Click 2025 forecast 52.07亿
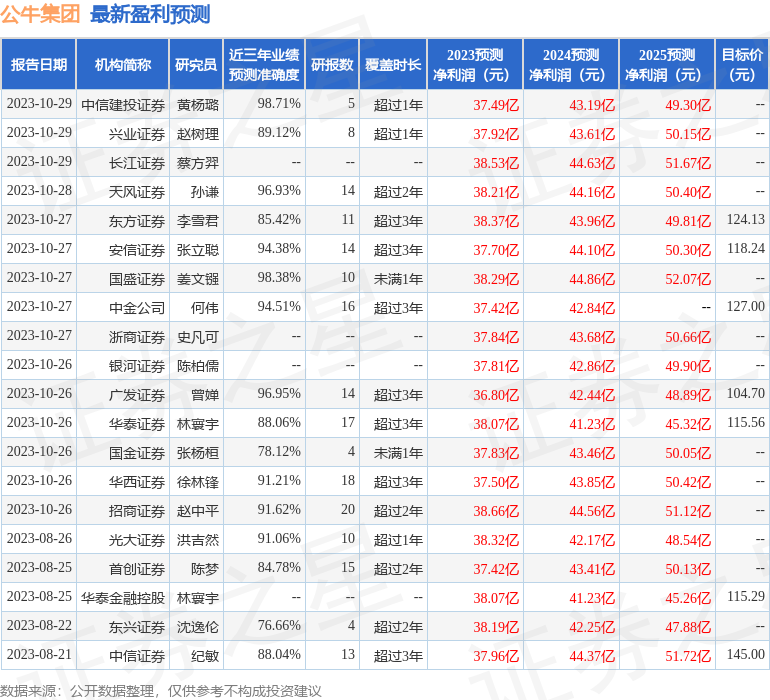Image resolution: width=770 pixels, height=700 pixels. [x=688, y=279]
